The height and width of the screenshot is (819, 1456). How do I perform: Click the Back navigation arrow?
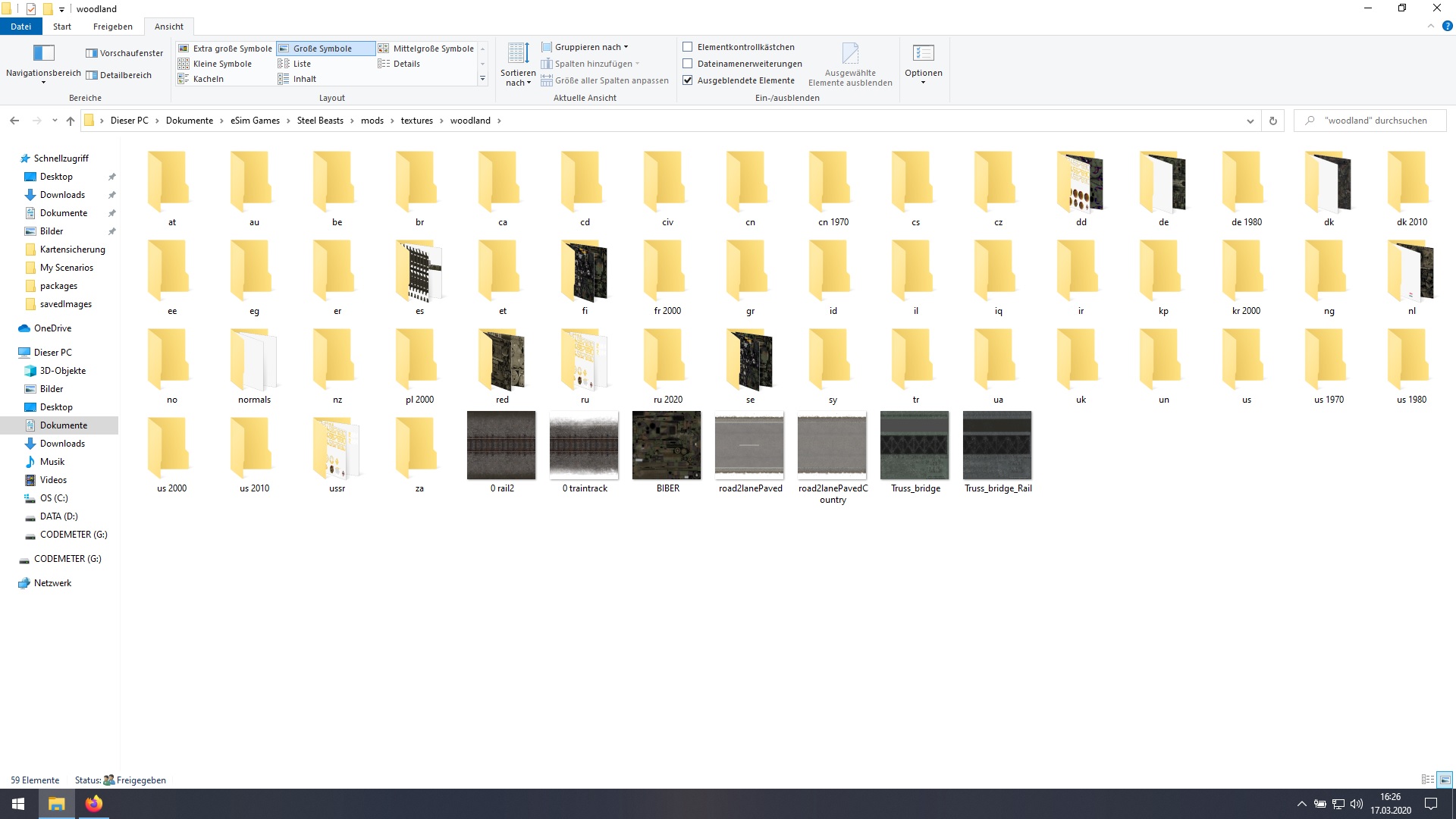[14, 121]
